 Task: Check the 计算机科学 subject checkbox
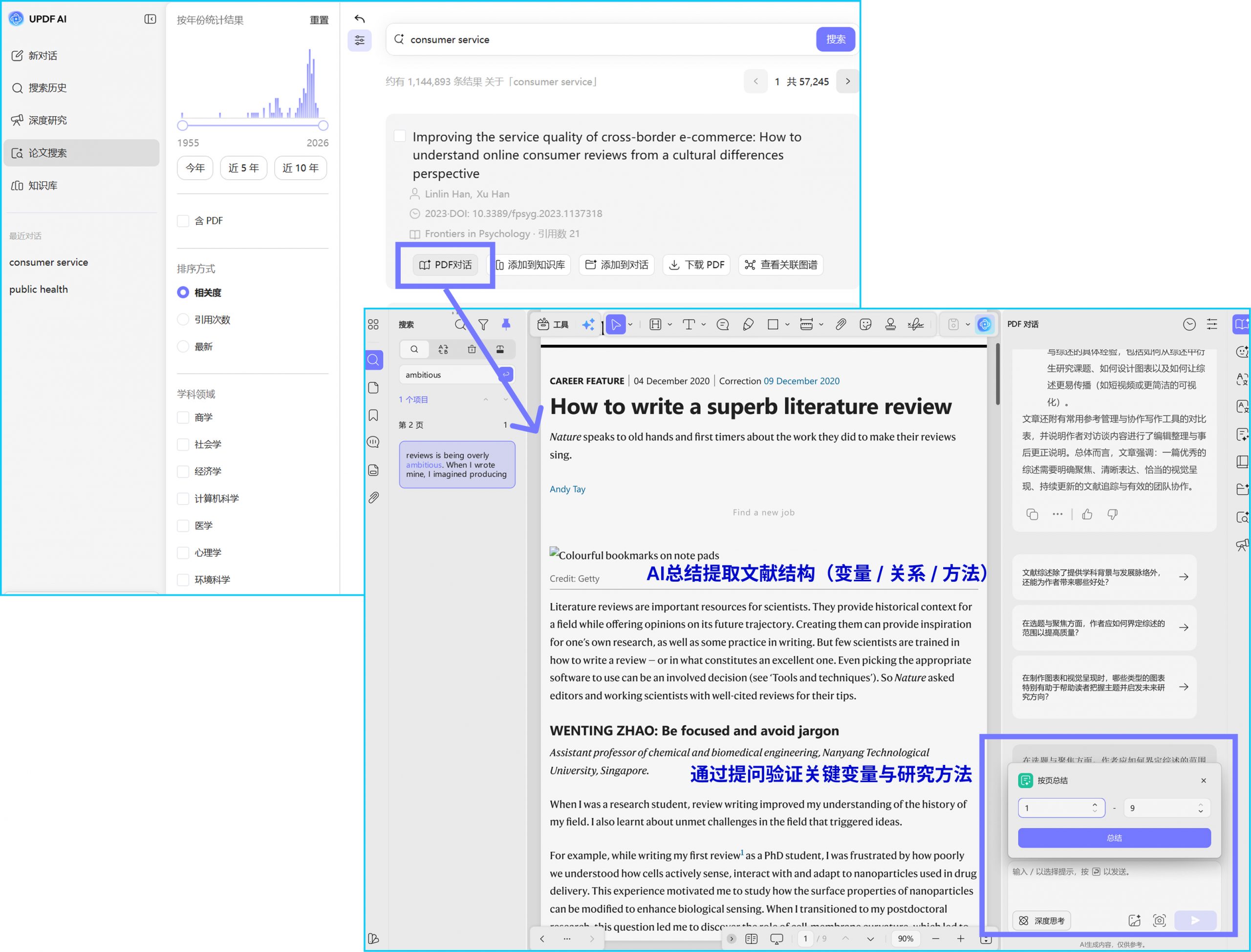coord(183,499)
